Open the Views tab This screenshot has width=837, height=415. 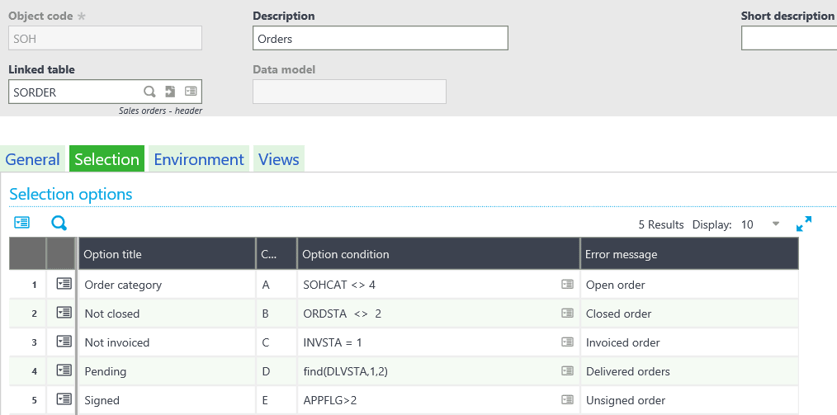[x=278, y=159]
